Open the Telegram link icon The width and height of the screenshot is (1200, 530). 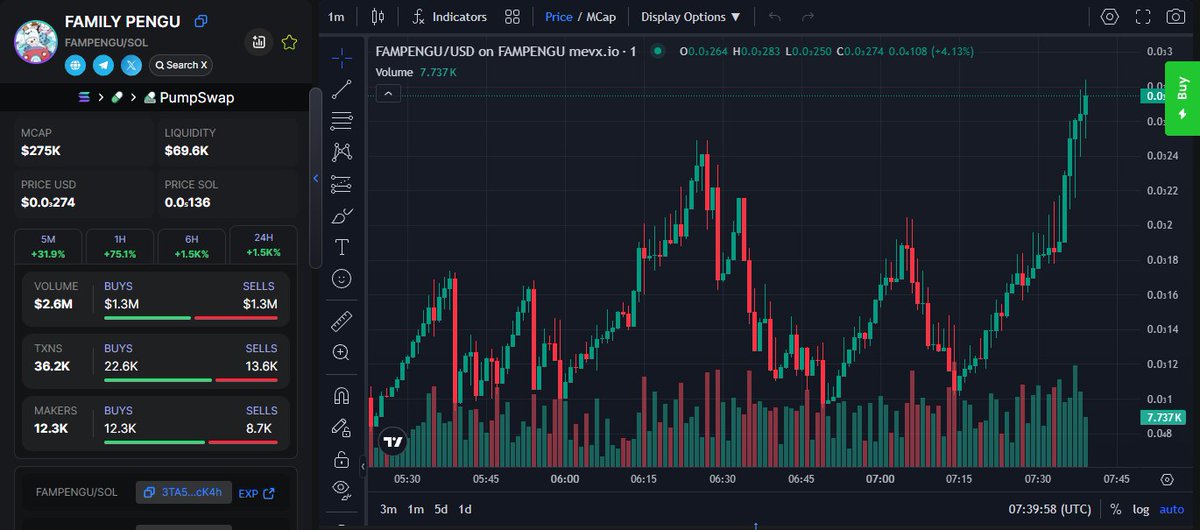[x=103, y=65]
